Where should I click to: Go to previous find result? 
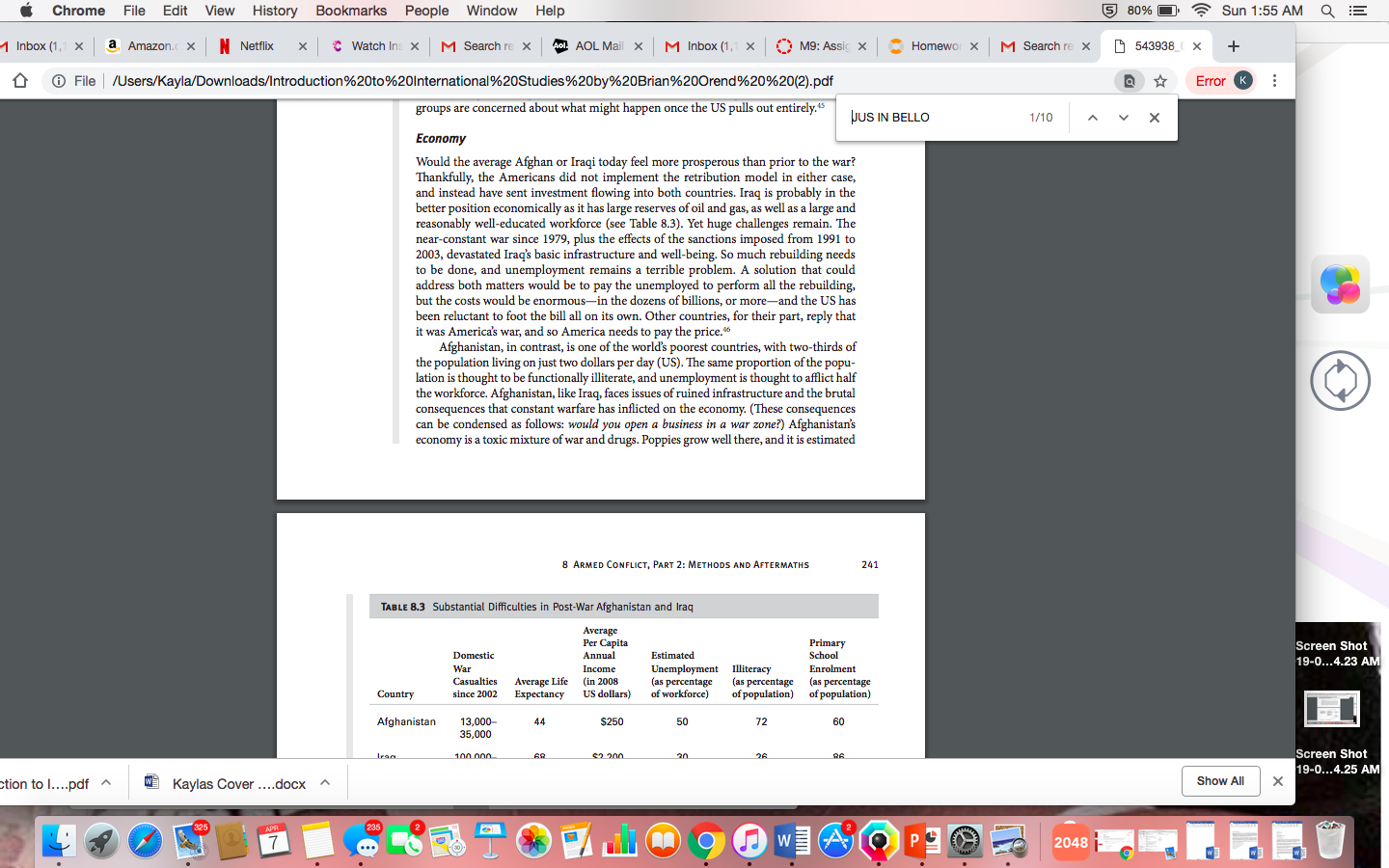1093,118
